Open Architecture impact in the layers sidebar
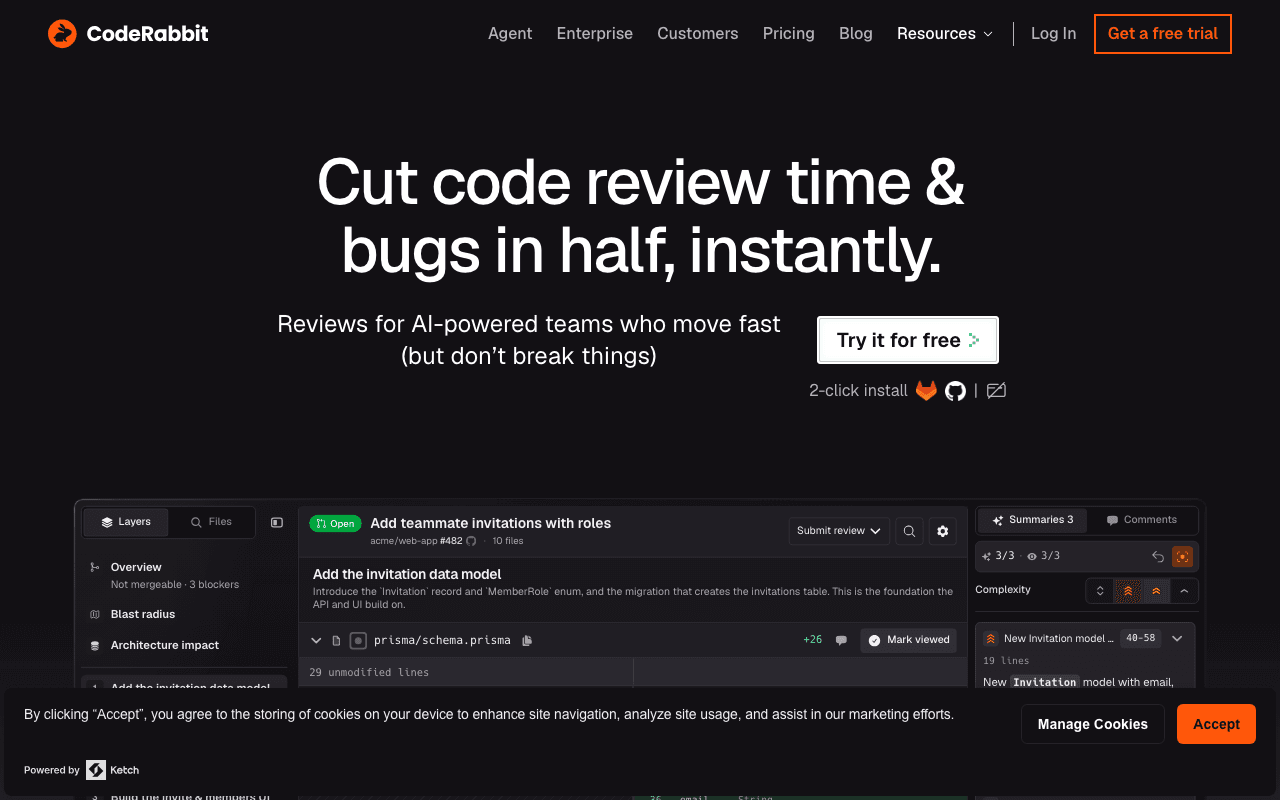This screenshot has width=1280, height=800. pos(164,645)
